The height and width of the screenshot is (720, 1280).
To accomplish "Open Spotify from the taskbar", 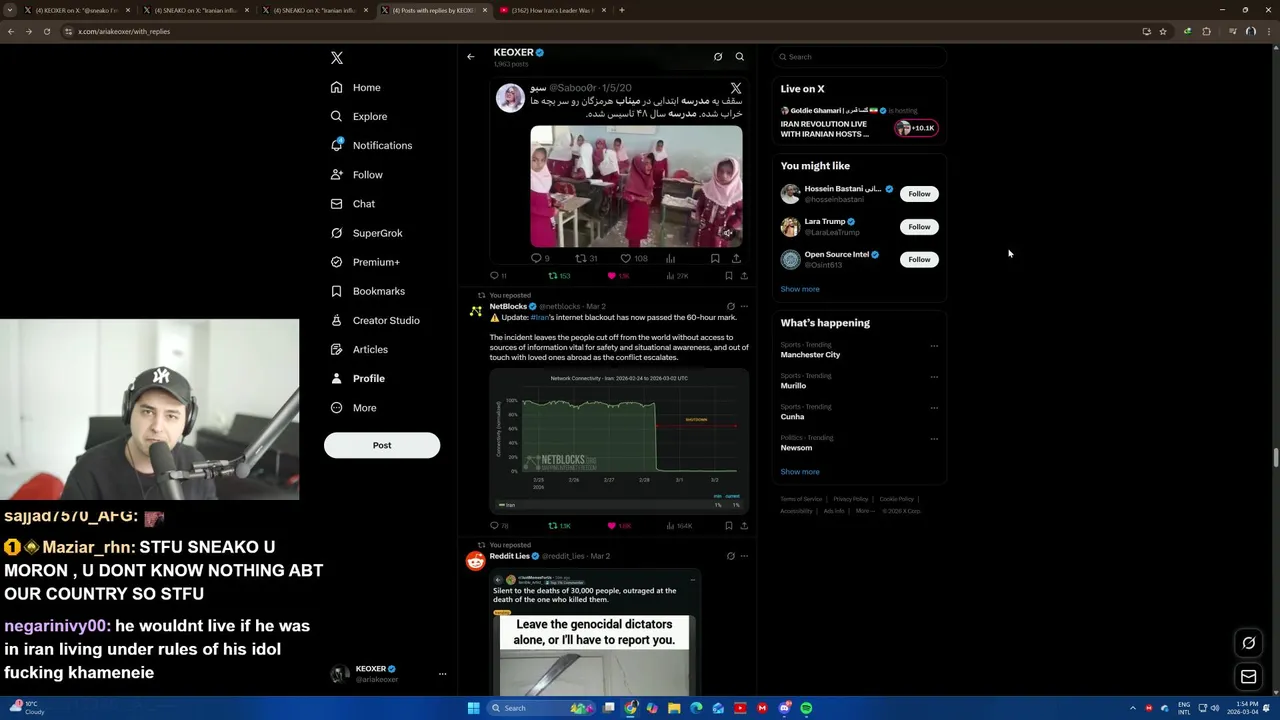I will [806, 708].
